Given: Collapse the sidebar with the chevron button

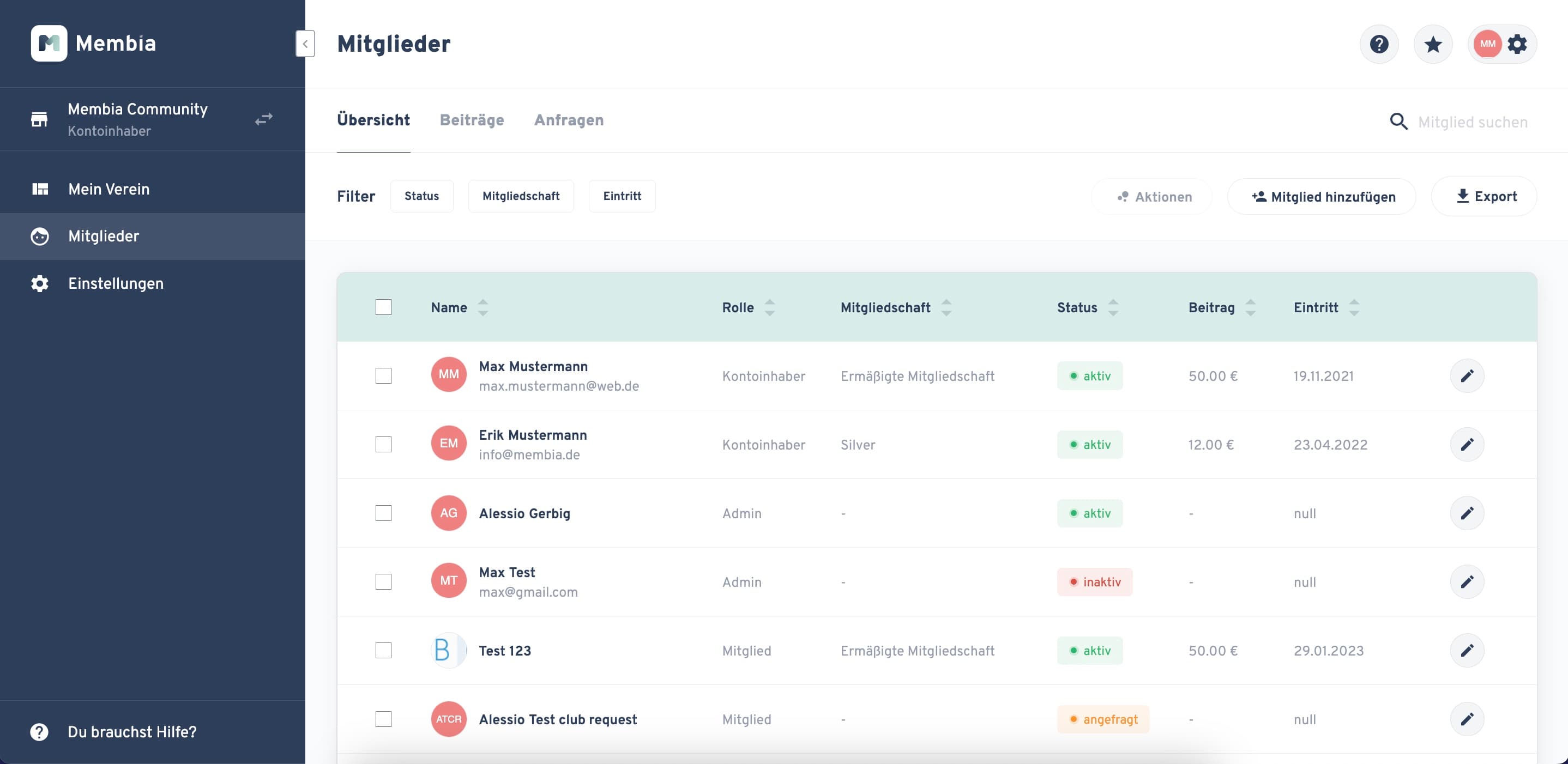Looking at the screenshot, I should [305, 44].
